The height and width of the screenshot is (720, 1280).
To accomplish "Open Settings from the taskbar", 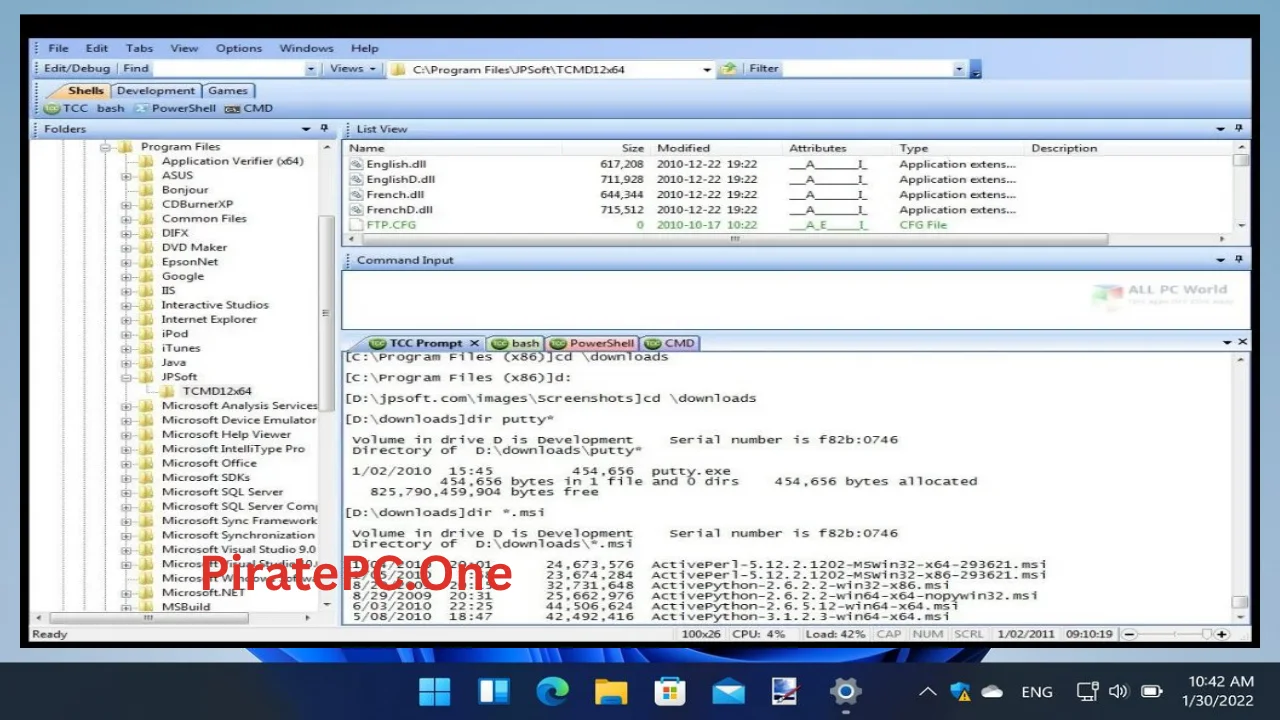I will click(x=845, y=691).
